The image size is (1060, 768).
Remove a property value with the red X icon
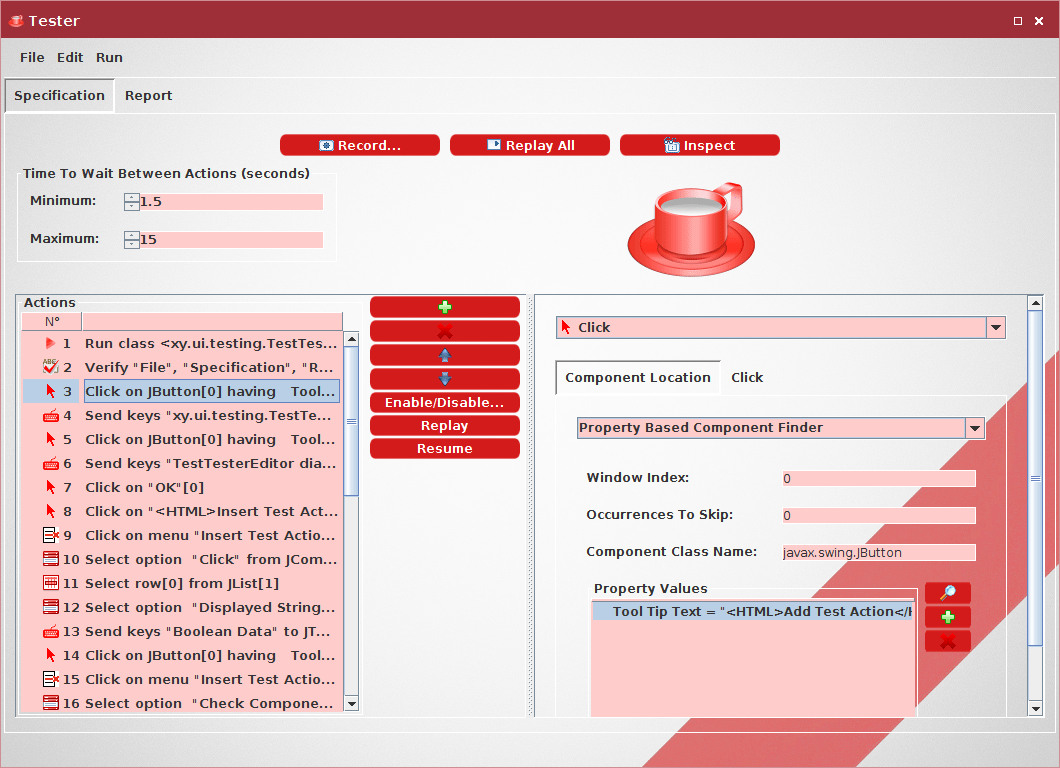(947, 641)
